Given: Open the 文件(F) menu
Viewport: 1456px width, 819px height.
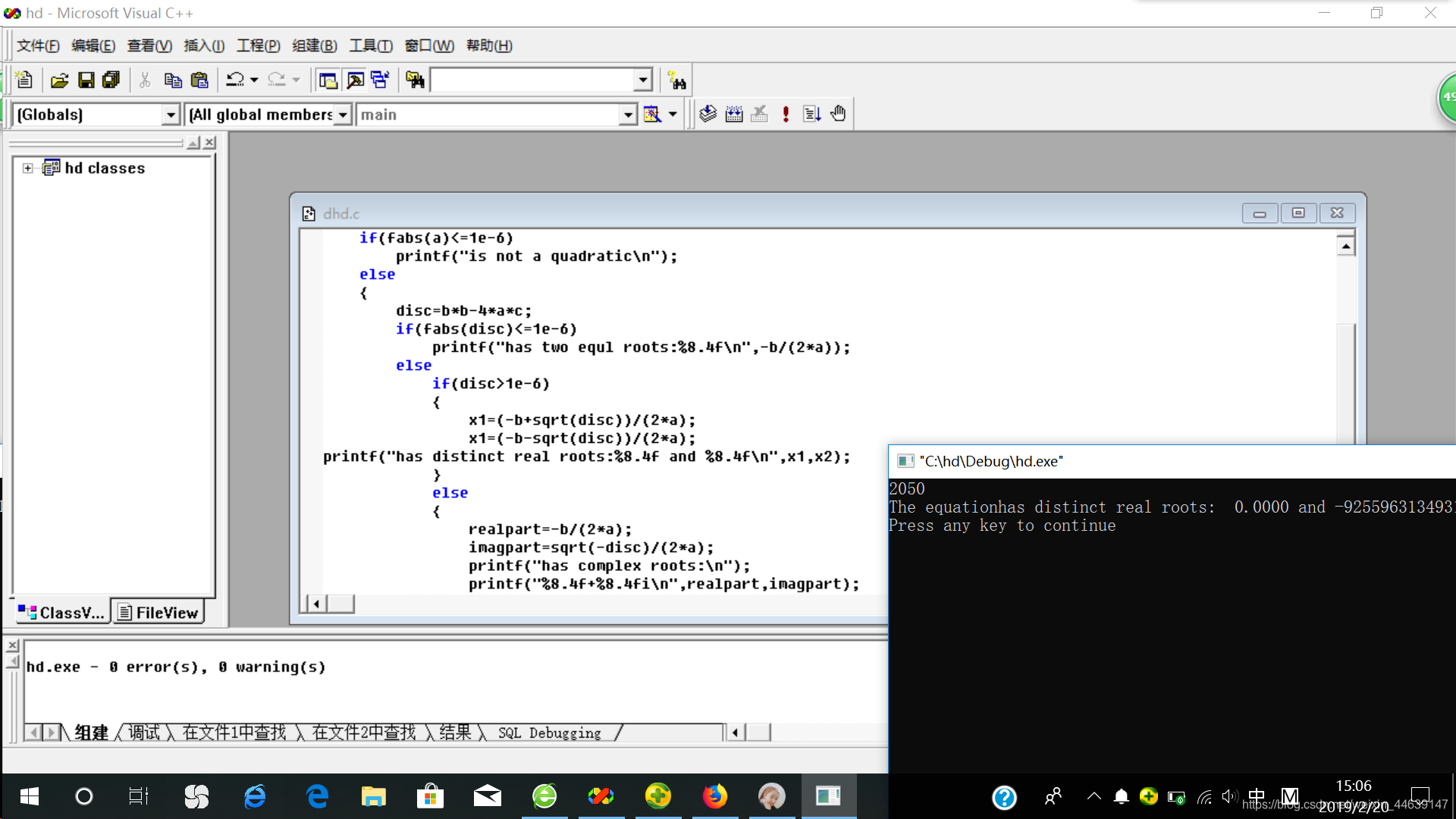Looking at the screenshot, I should (38, 45).
